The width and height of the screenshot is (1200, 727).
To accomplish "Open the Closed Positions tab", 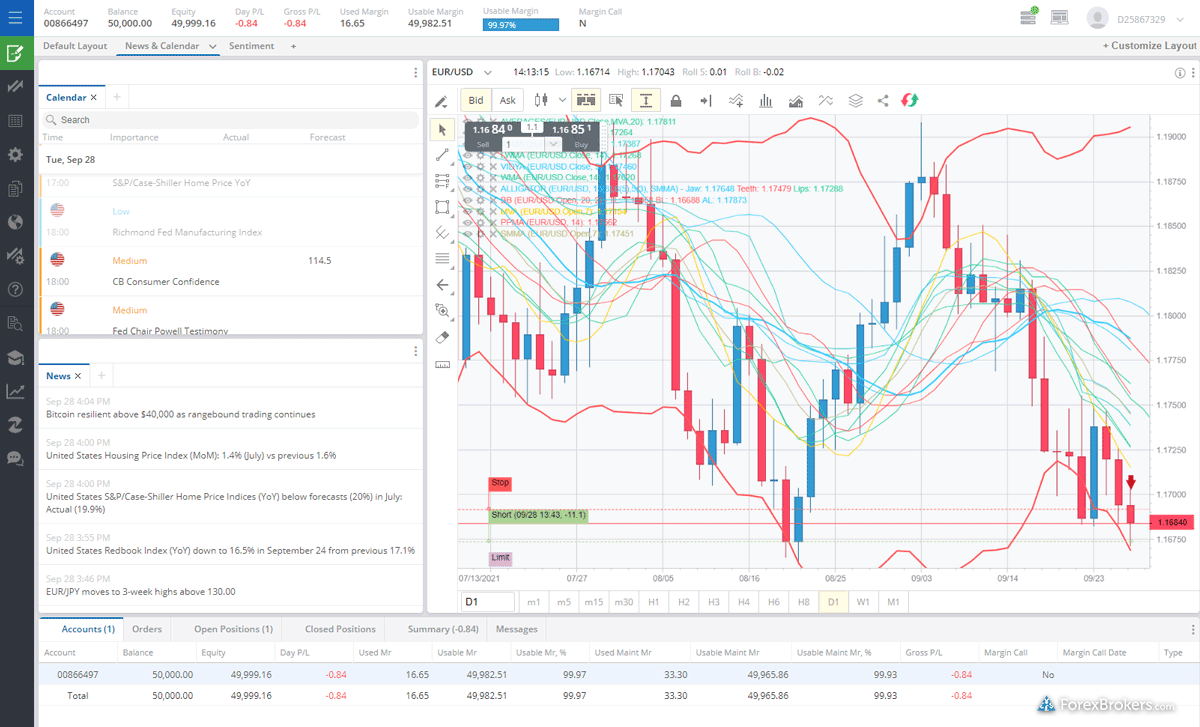I will pyautogui.click(x=341, y=629).
